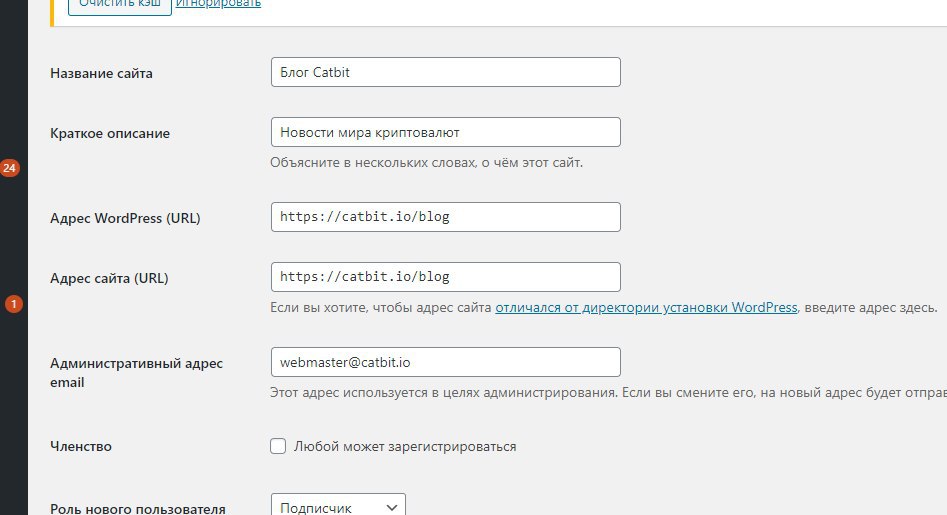Open the Подписчик role dropdown
The image size is (947, 515).
338,507
